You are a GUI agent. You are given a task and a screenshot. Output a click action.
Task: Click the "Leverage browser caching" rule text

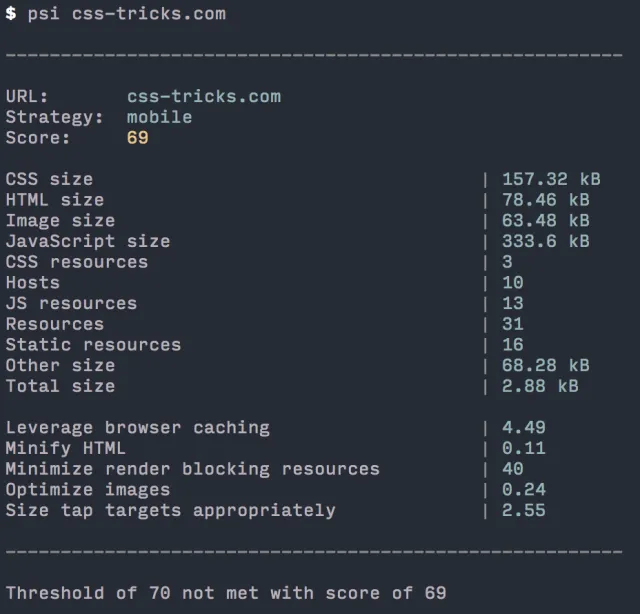[x=138, y=428]
